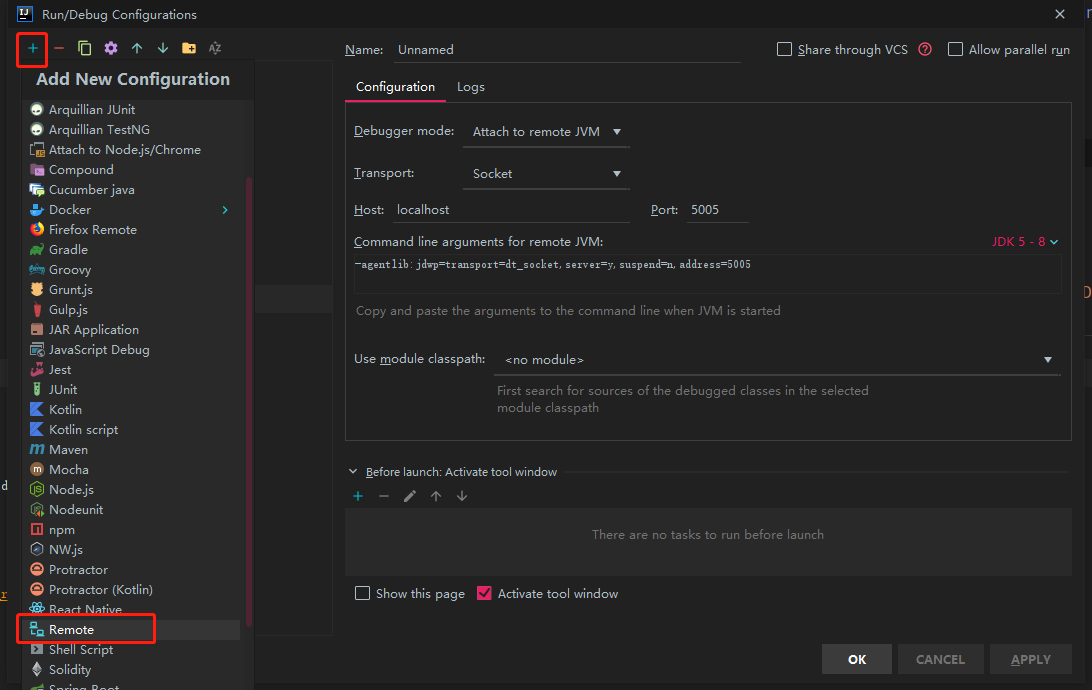Choose the Compound configuration type

click(x=132, y=170)
